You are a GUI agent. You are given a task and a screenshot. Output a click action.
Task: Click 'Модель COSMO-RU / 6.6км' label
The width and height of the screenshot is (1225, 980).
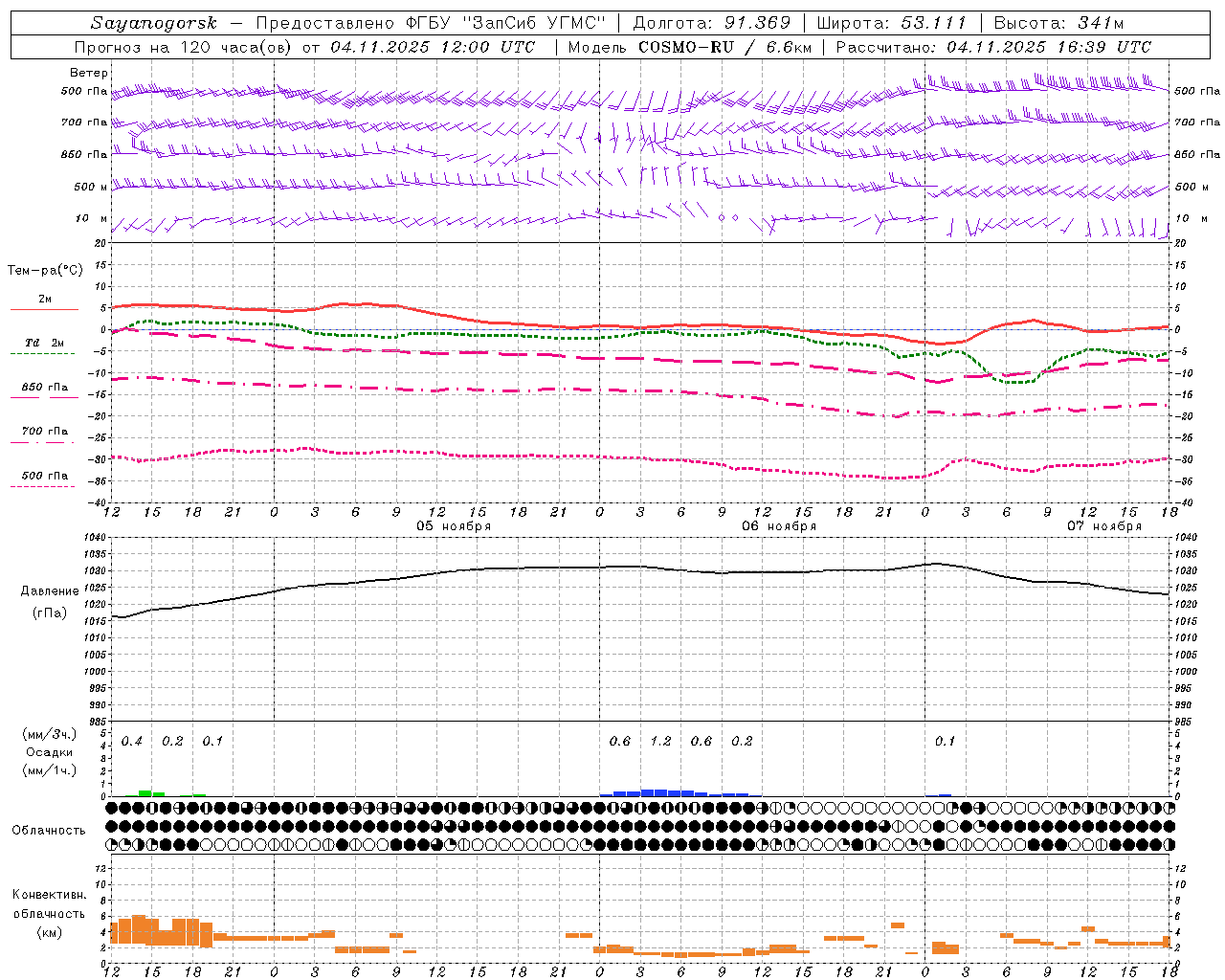click(x=690, y=47)
